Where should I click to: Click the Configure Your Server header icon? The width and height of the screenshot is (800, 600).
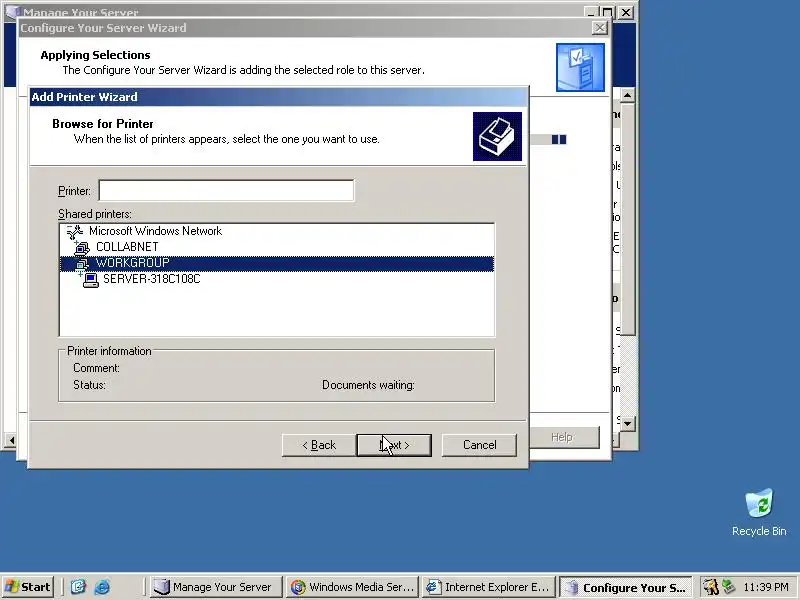tap(580, 67)
